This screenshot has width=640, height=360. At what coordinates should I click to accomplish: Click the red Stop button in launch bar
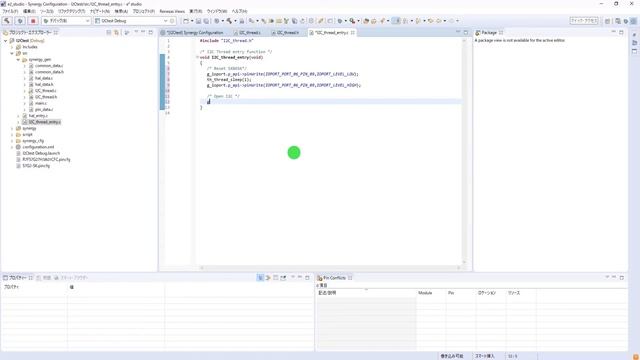coord(33,20)
